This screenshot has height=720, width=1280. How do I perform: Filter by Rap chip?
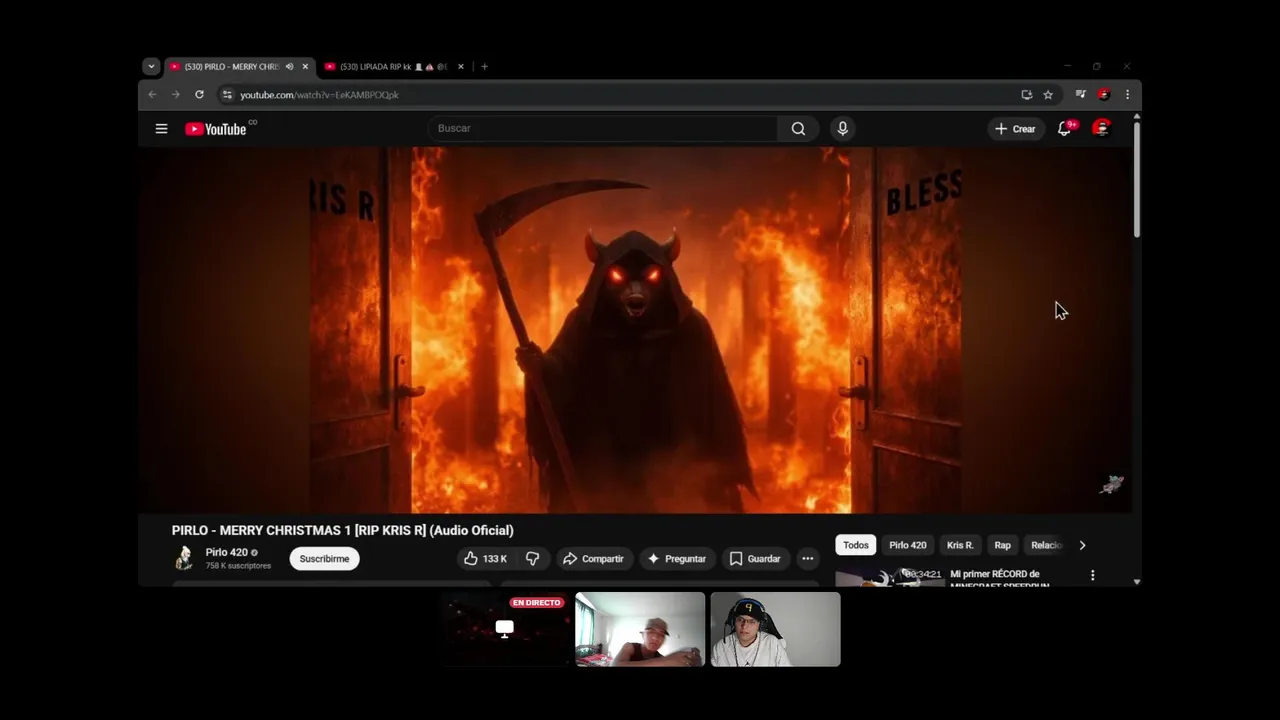(1002, 545)
